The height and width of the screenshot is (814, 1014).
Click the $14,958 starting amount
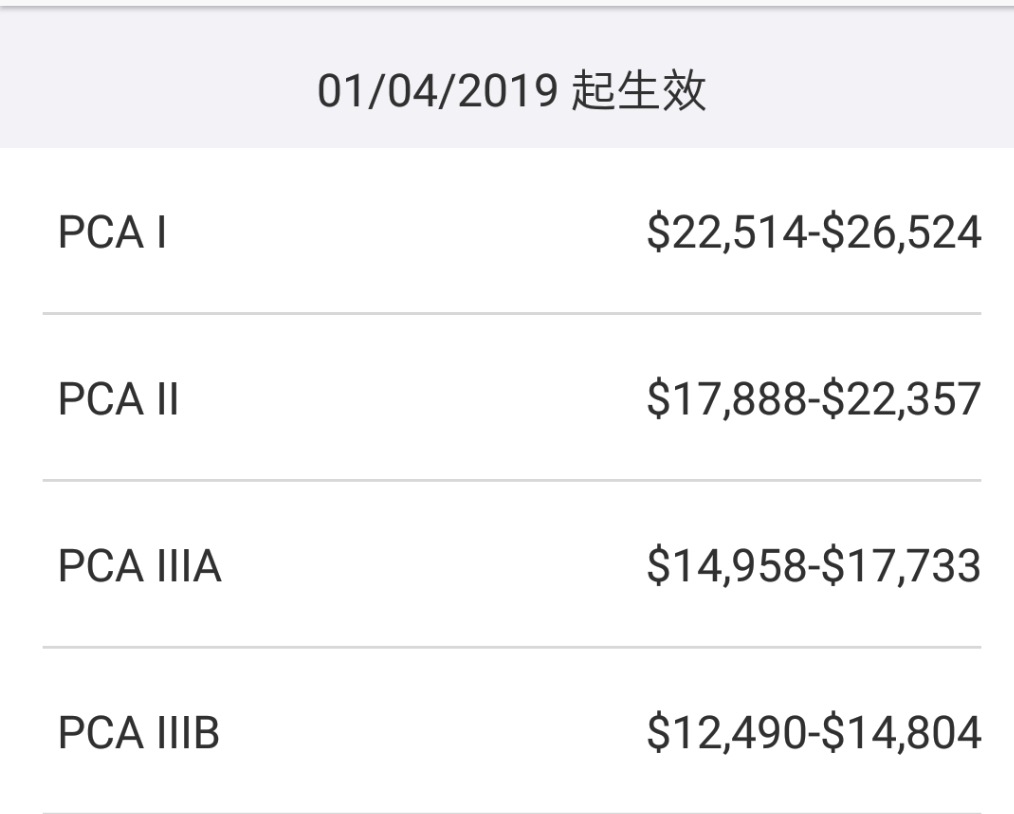click(x=726, y=565)
